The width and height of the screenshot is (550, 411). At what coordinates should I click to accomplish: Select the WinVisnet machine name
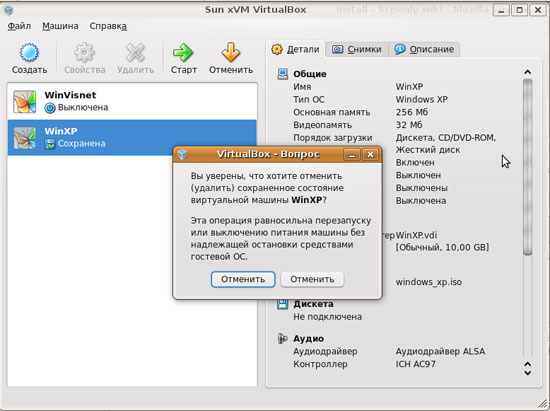click(x=70, y=95)
